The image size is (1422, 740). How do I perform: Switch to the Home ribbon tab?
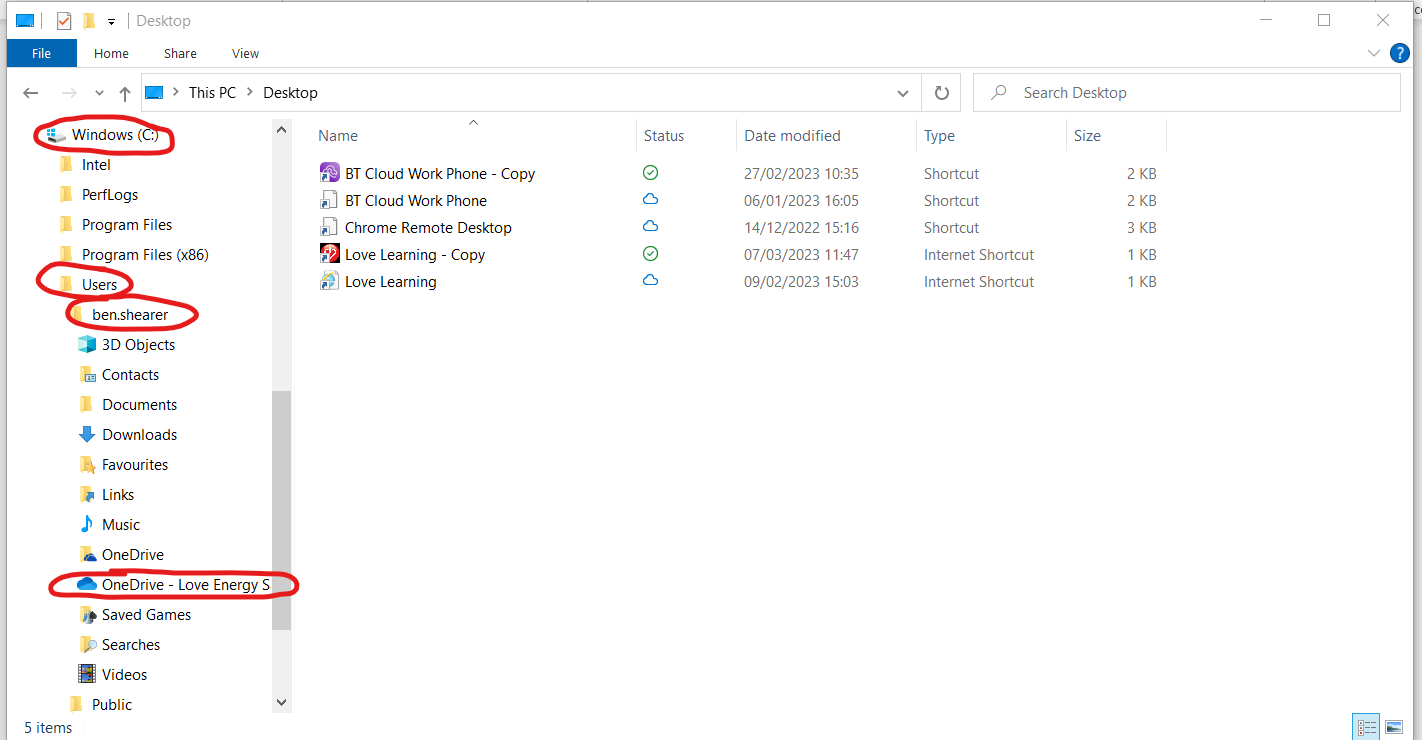111,53
